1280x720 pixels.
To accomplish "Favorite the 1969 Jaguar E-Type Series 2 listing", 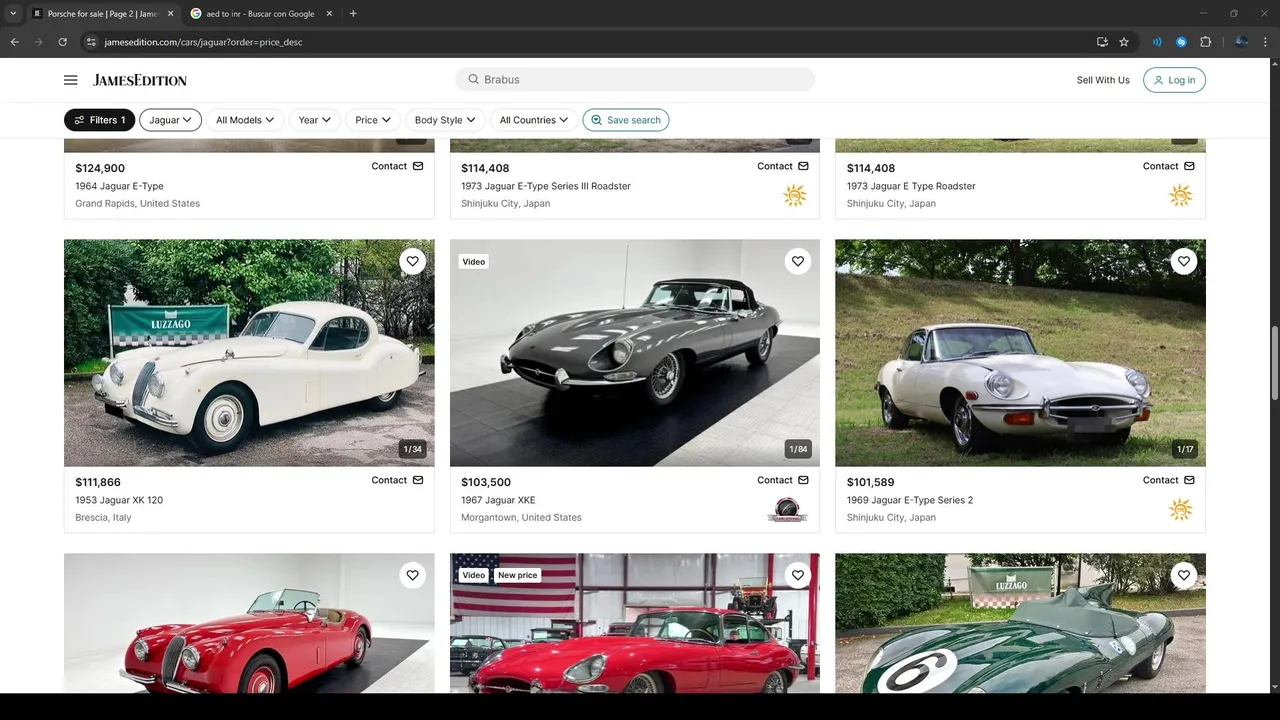I will point(1183,262).
